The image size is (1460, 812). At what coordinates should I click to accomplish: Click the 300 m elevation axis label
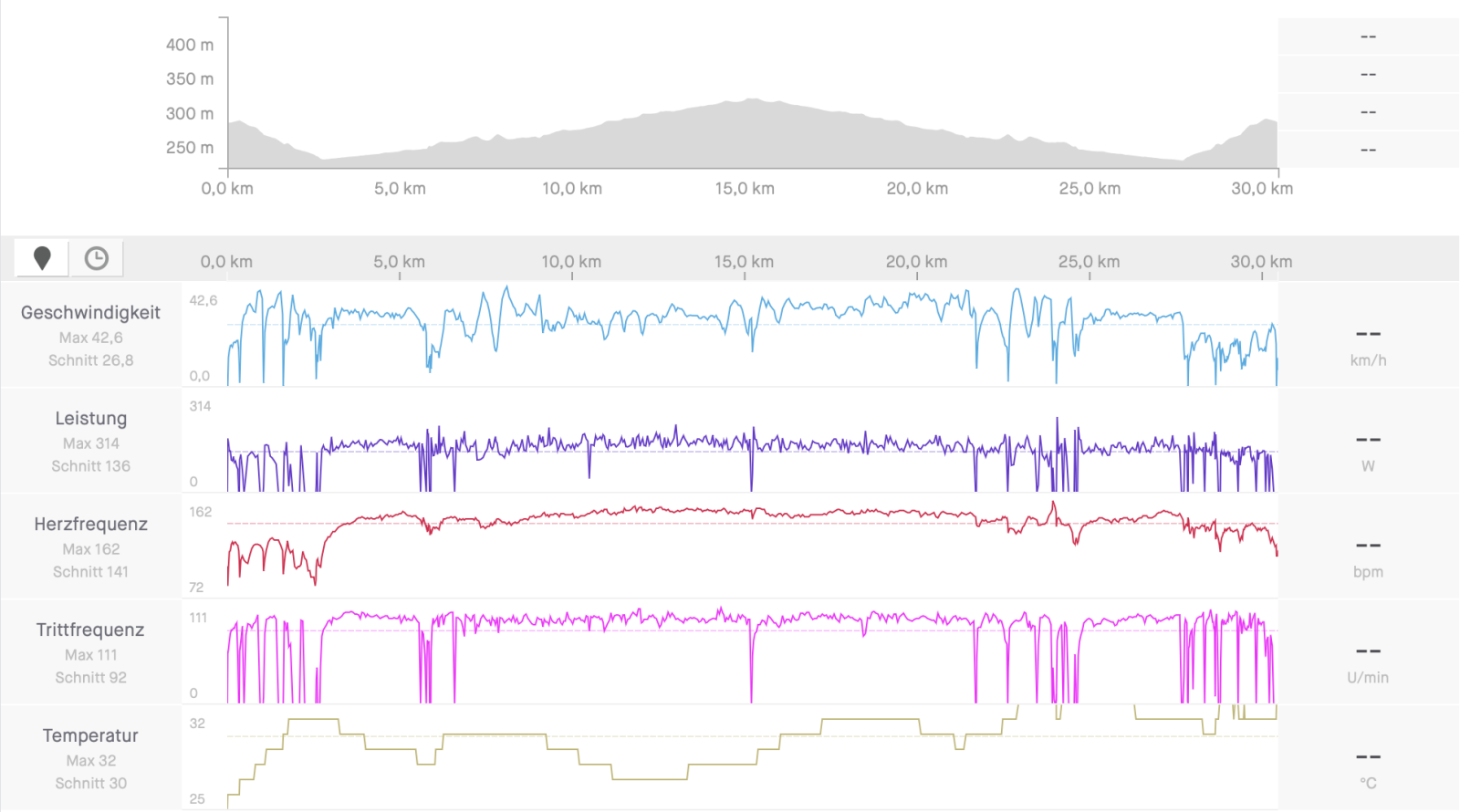click(190, 114)
